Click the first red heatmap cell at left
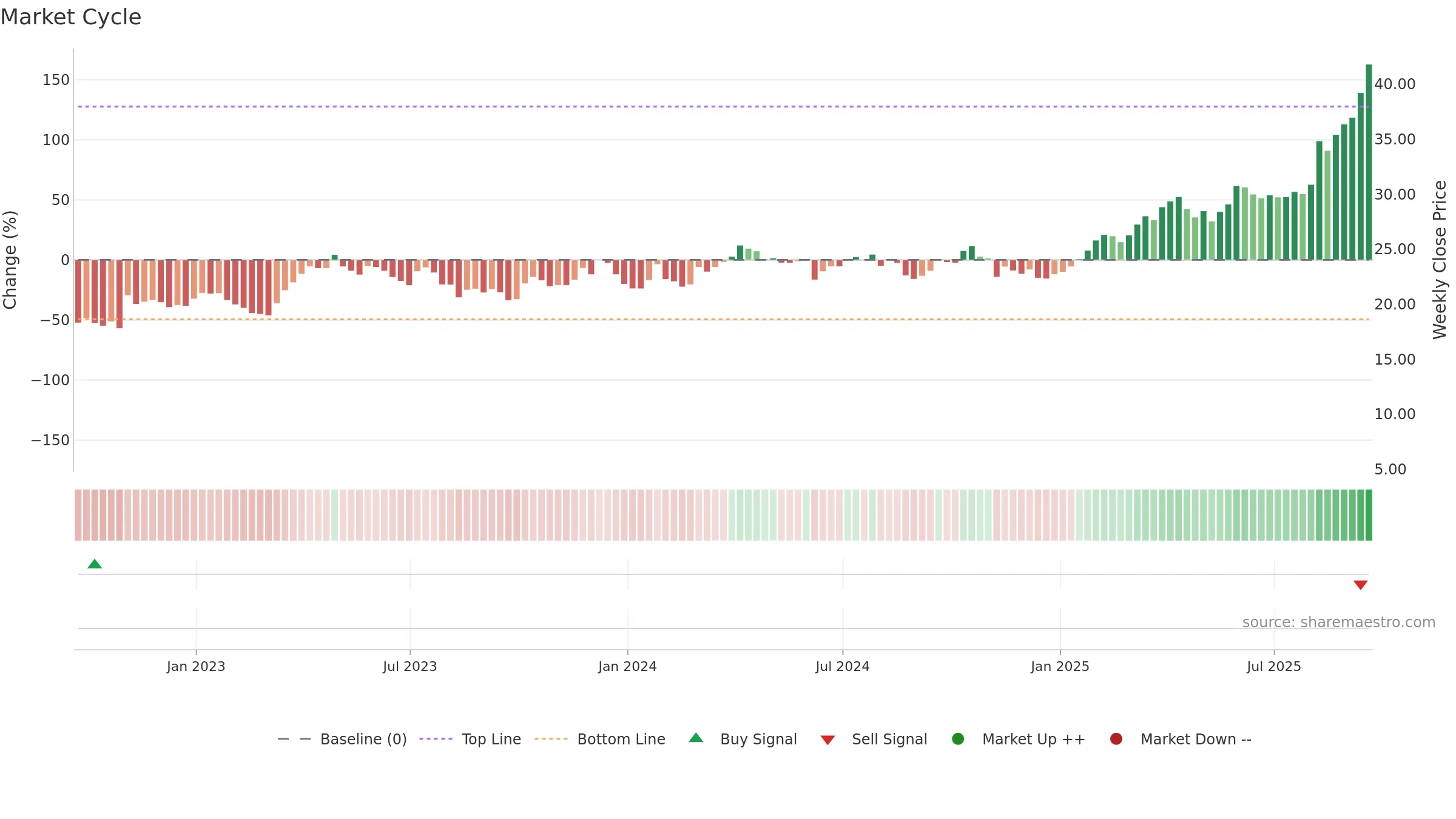Viewport: 1456px width, 819px height. pyautogui.click(x=78, y=515)
